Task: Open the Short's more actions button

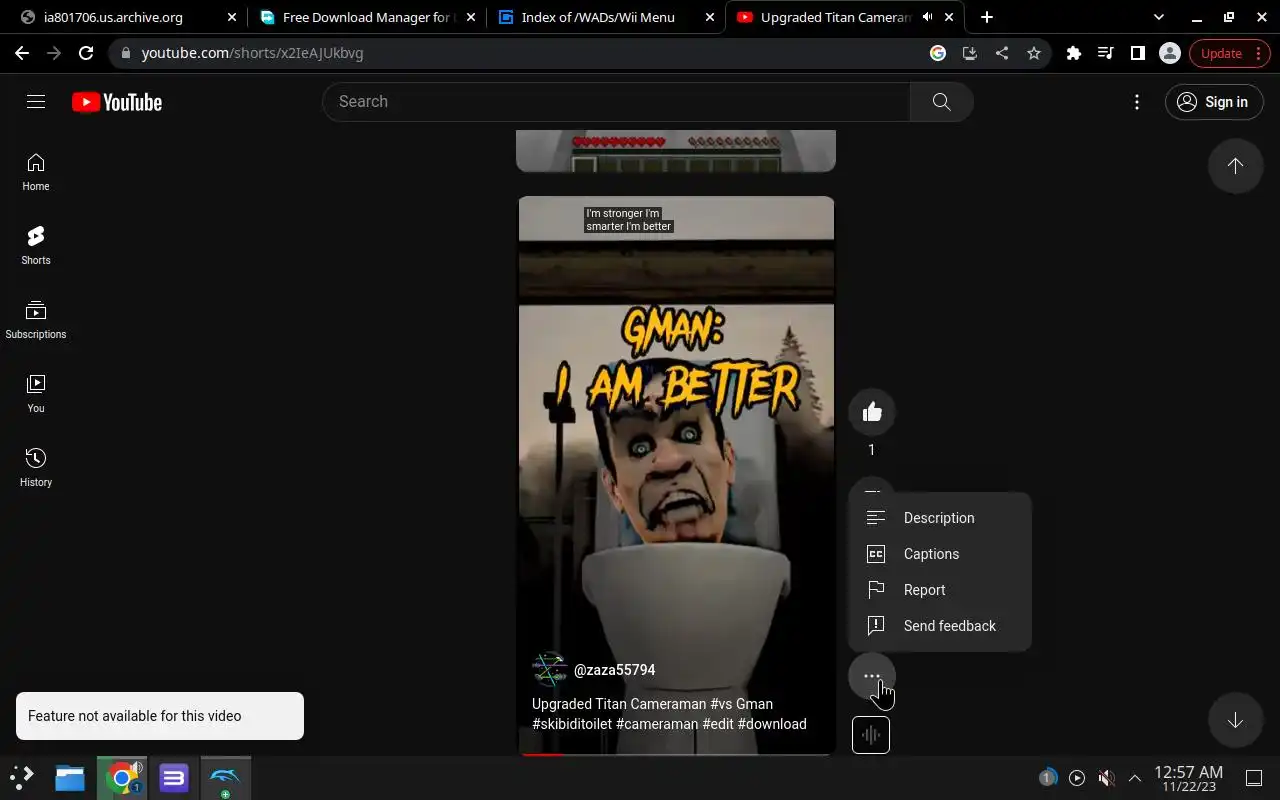Action: 872,676
